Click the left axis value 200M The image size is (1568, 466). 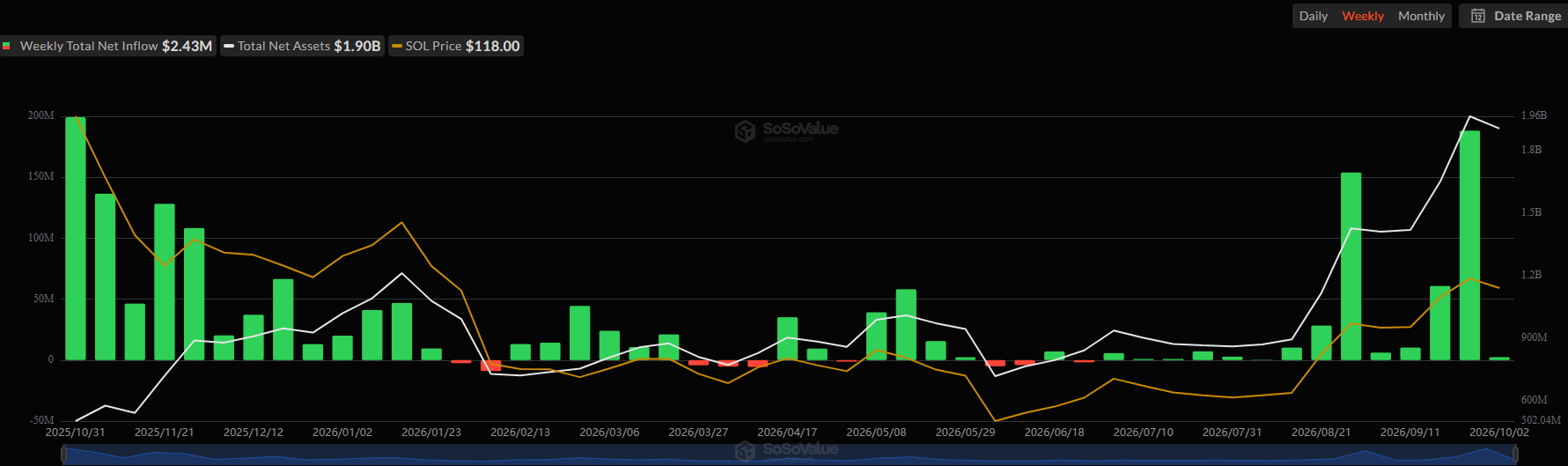[x=40, y=115]
